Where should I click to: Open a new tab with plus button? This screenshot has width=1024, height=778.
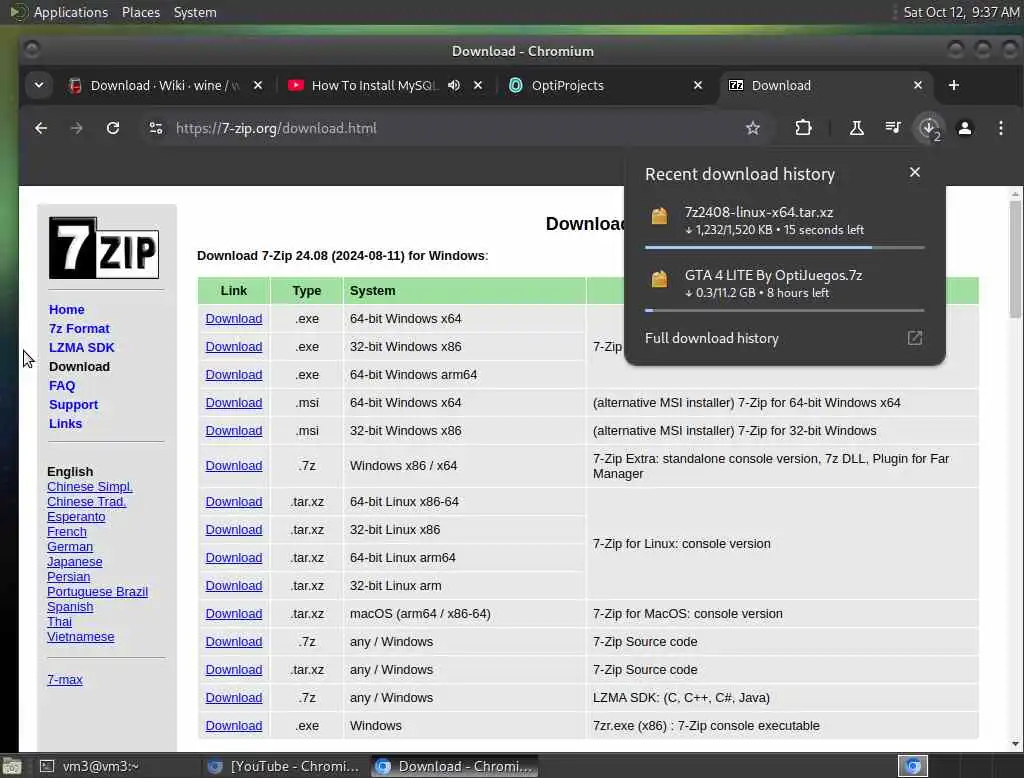coord(953,85)
